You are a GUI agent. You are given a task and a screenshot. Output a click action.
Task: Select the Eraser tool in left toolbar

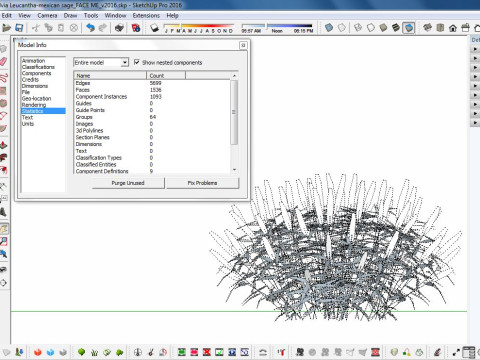3,62
